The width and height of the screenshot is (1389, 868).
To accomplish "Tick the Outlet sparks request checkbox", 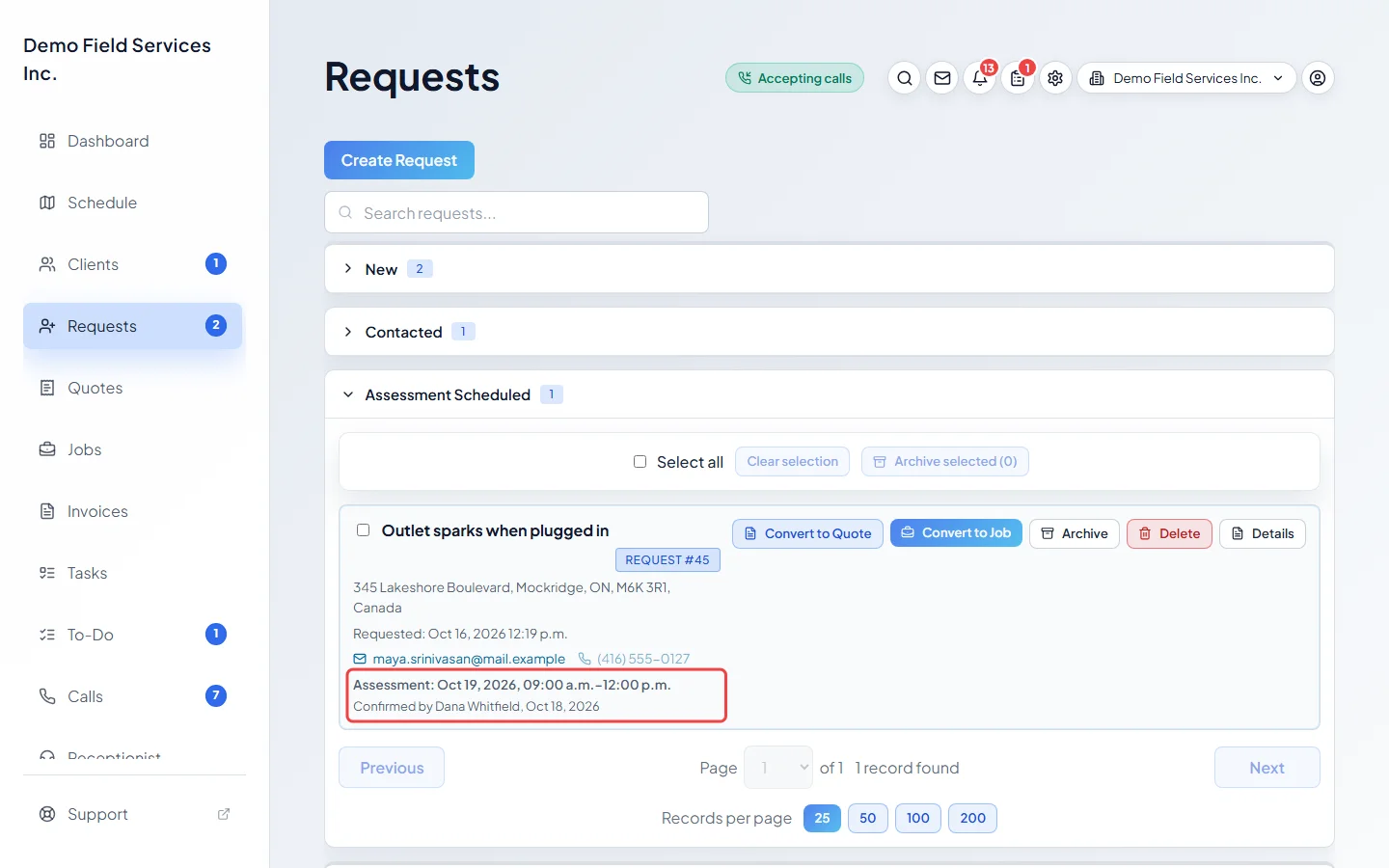I will pyautogui.click(x=363, y=530).
